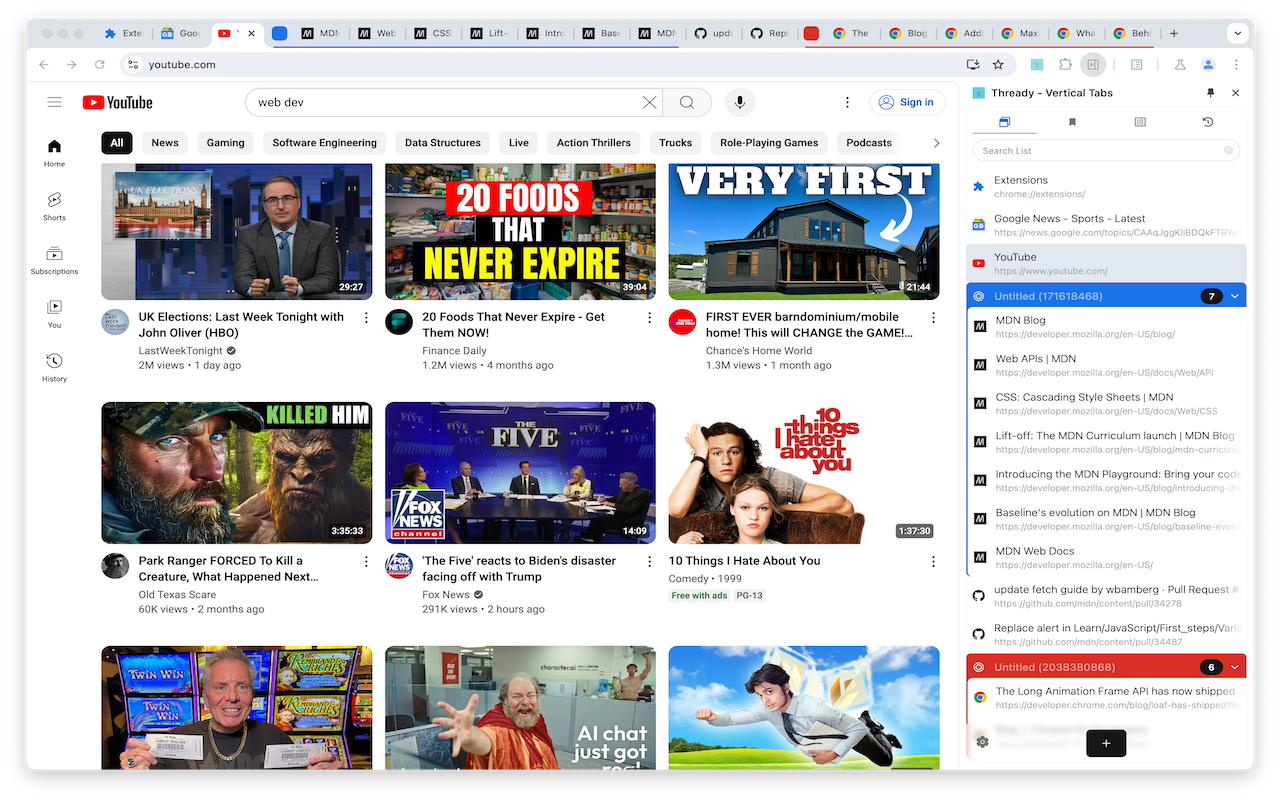This screenshot has height=800, width=1280.
Task: Open YouTube settings three-dot menu
Action: tap(847, 102)
